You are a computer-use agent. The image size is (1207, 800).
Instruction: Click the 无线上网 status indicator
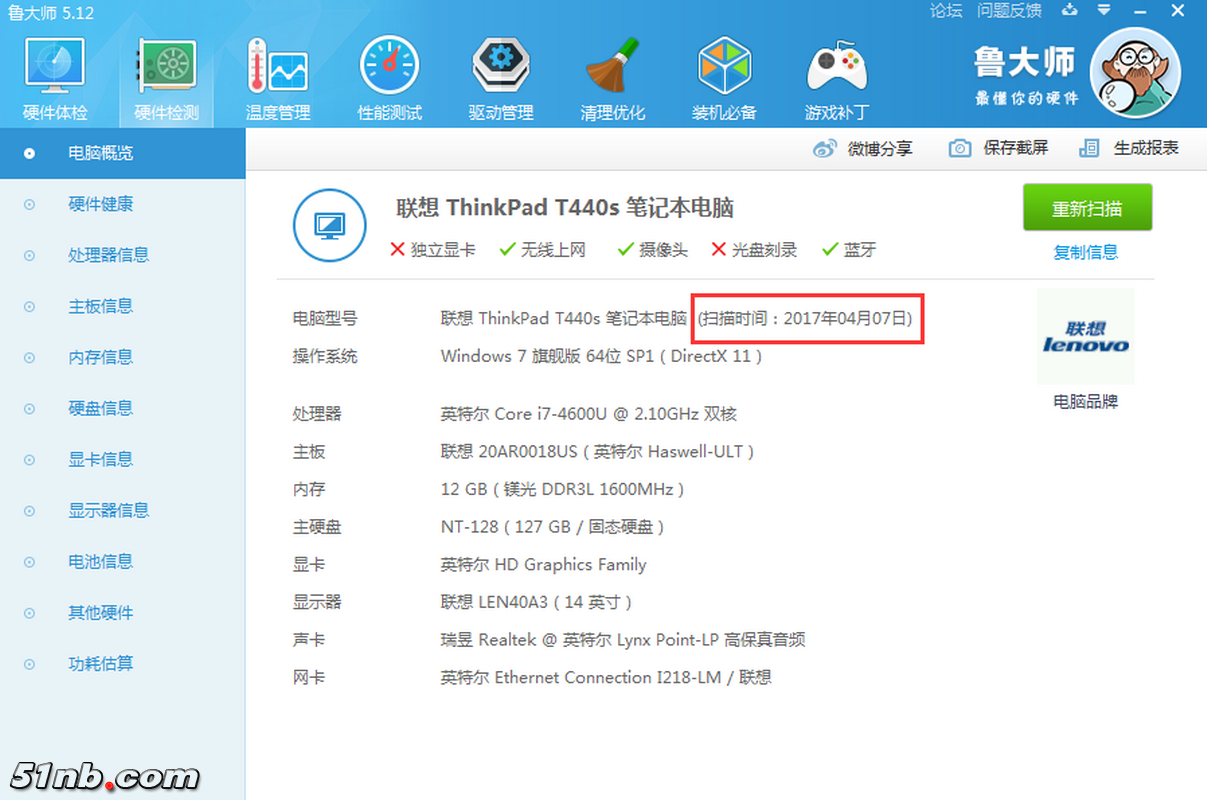543,249
